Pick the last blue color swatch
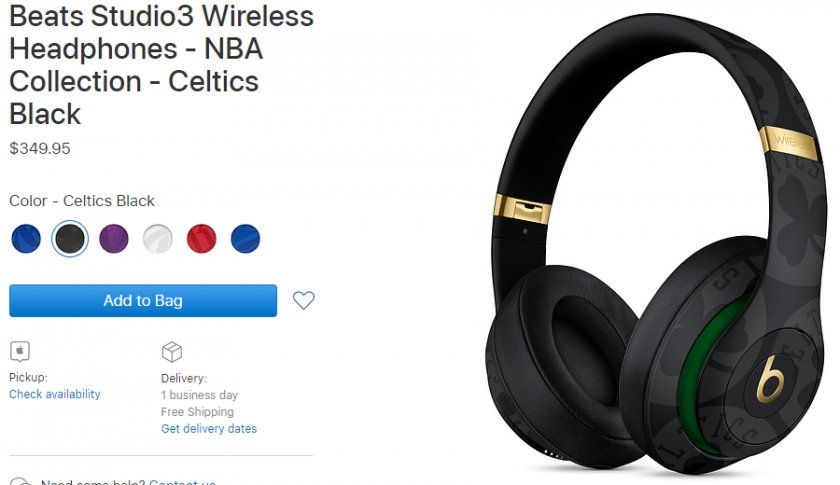This screenshot has width=840, height=485. [x=245, y=238]
